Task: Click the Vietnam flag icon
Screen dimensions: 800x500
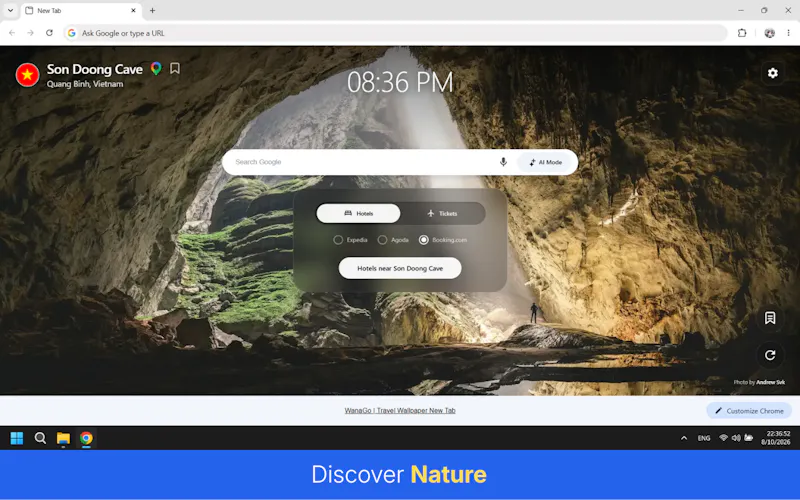Action: [28, 75]
